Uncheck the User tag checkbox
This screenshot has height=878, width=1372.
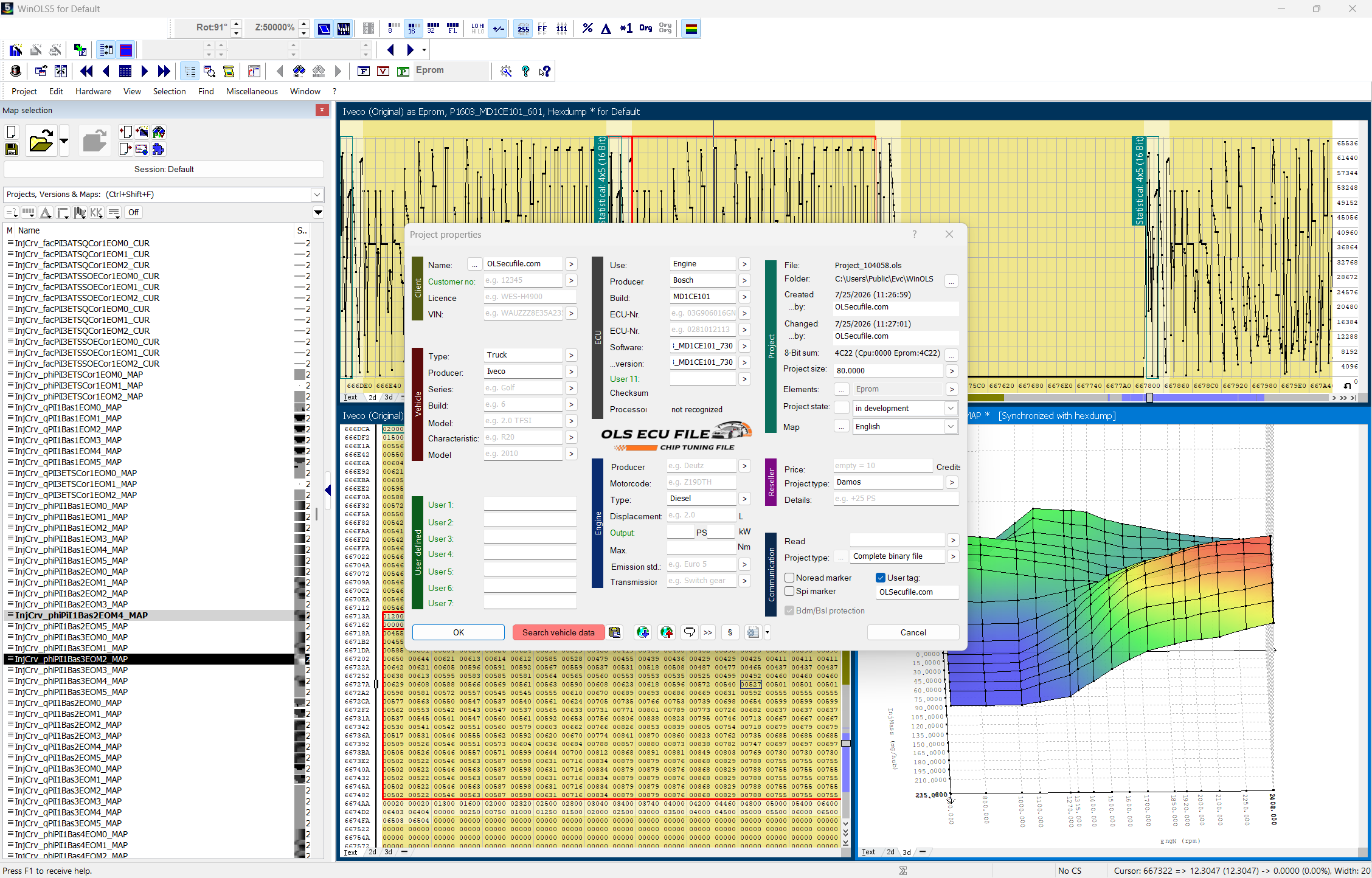880,578
